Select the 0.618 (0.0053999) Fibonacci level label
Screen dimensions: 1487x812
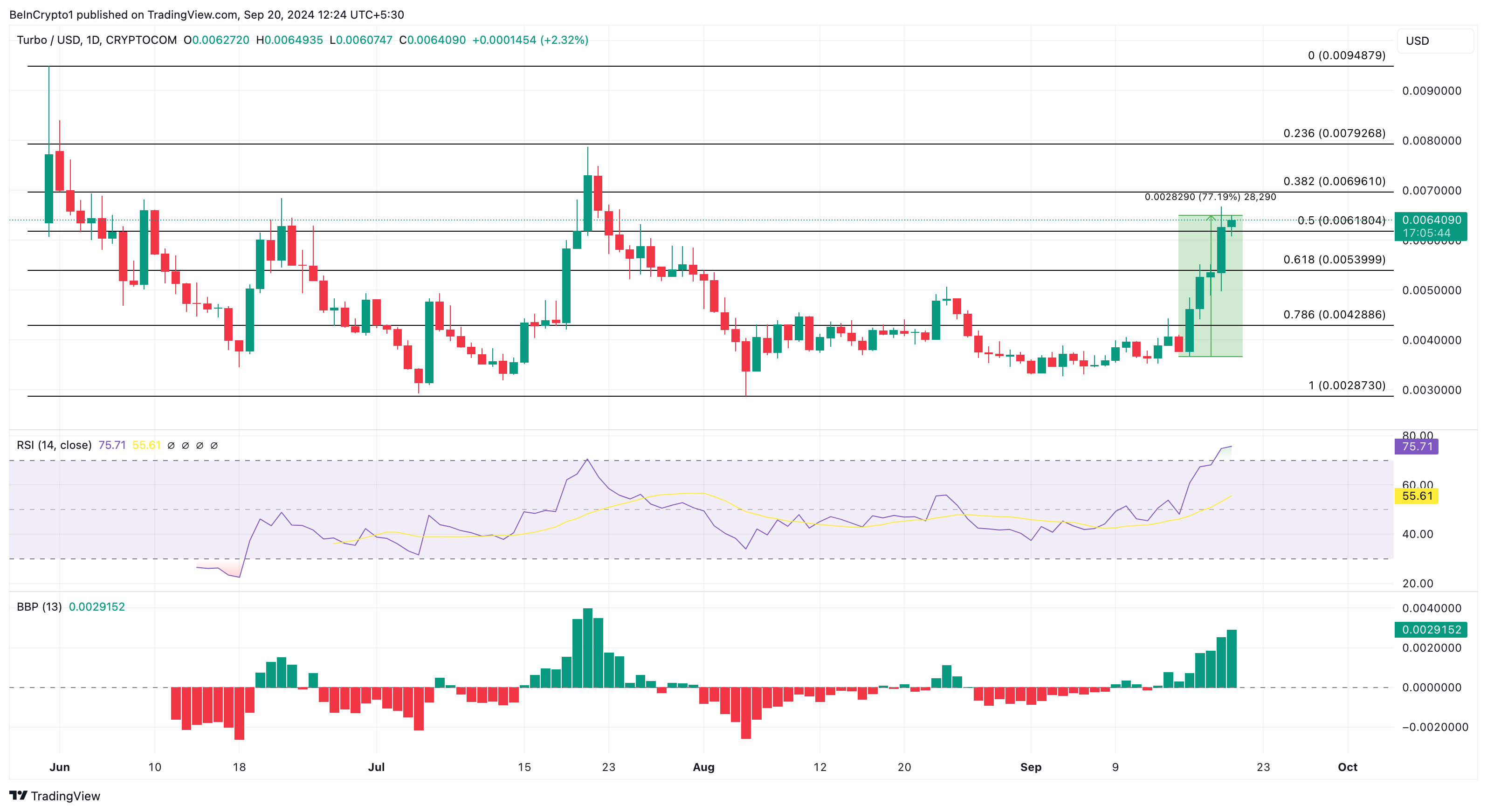point(1334,259)
